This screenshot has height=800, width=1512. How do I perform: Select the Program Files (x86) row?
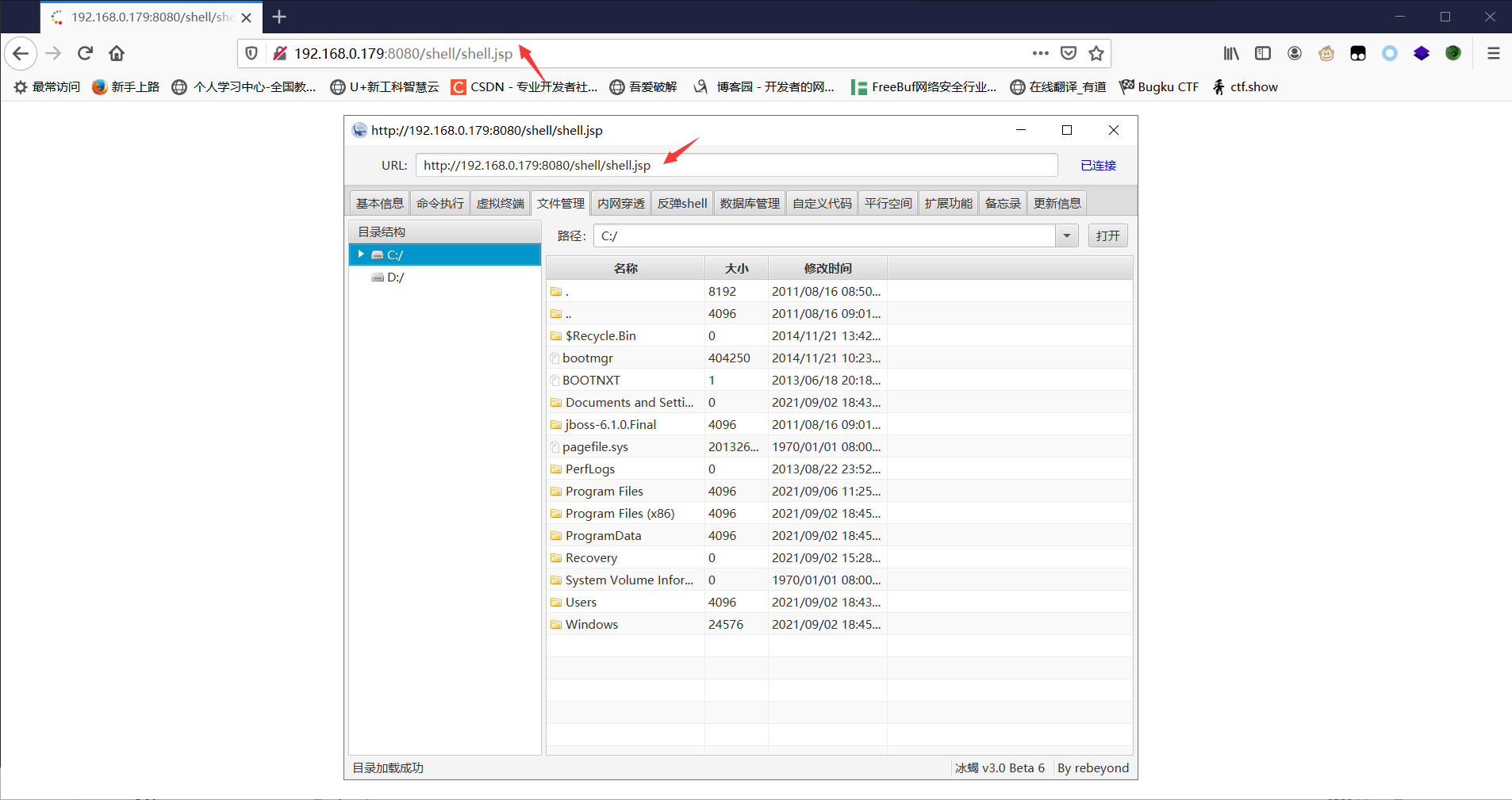[839, 514]
